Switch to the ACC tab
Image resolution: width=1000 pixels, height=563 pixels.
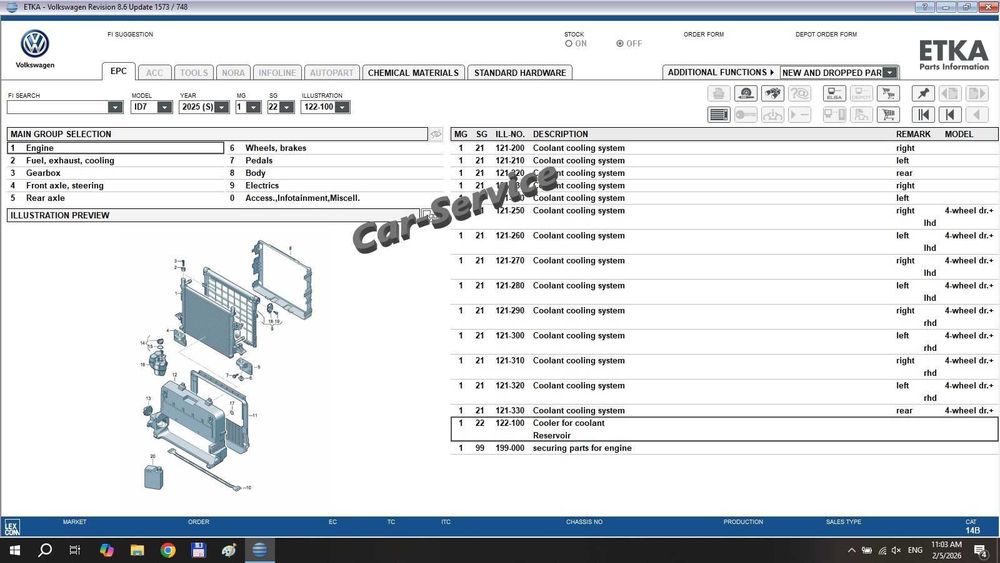point(154,73)
